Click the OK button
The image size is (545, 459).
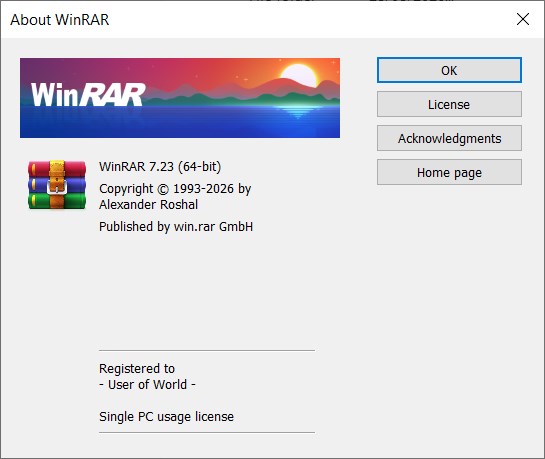click(x=449, y=70)
